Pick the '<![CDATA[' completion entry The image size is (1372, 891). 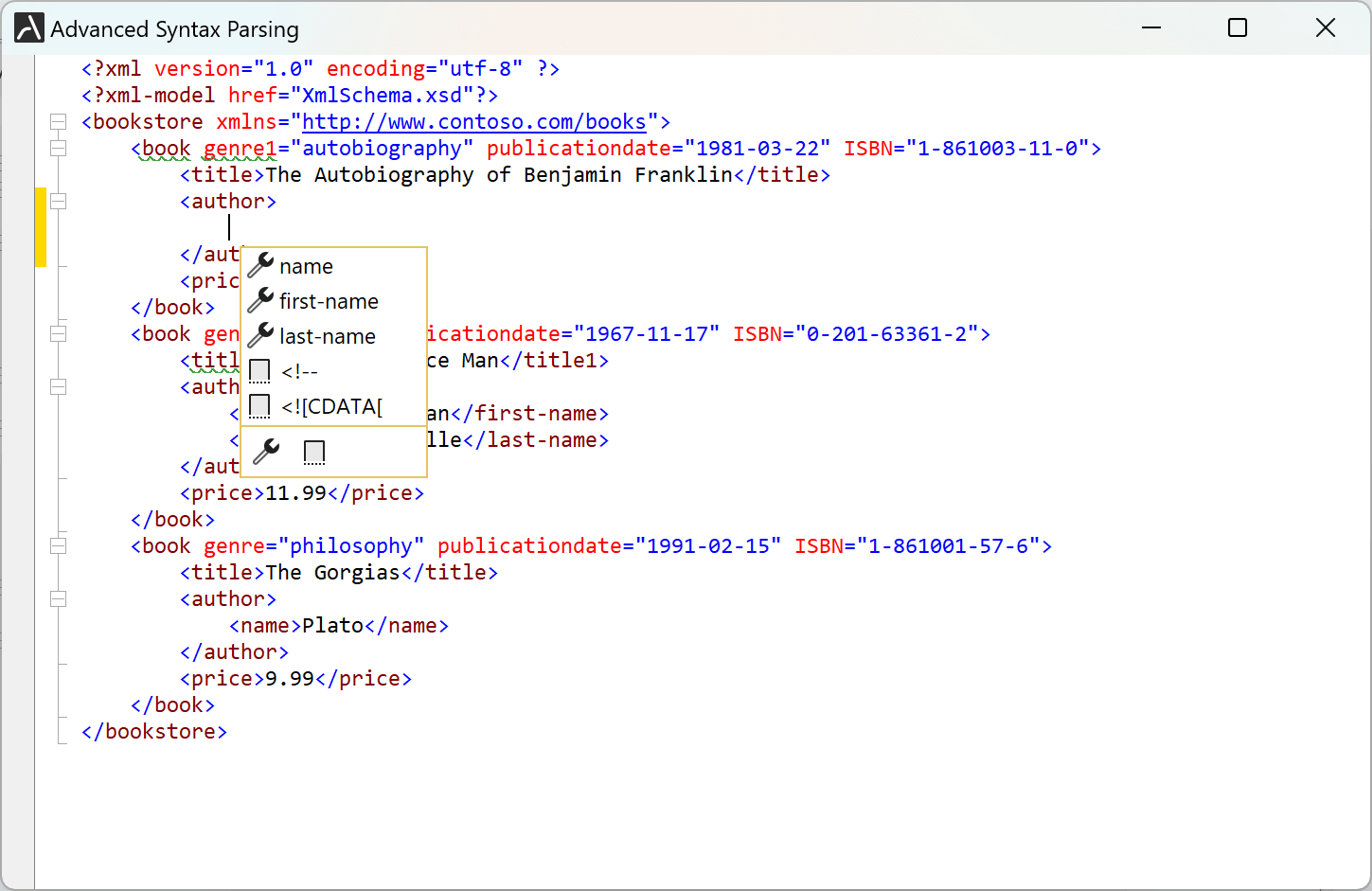click(334, 406)
